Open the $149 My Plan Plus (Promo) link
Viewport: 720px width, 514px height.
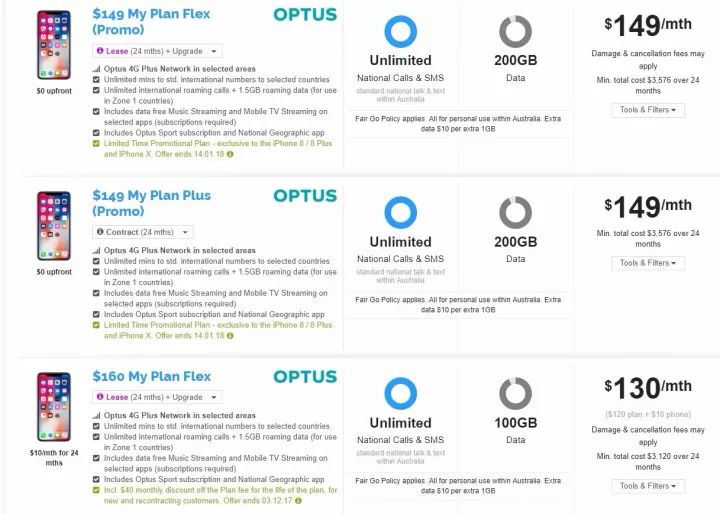tap(152, 203)
